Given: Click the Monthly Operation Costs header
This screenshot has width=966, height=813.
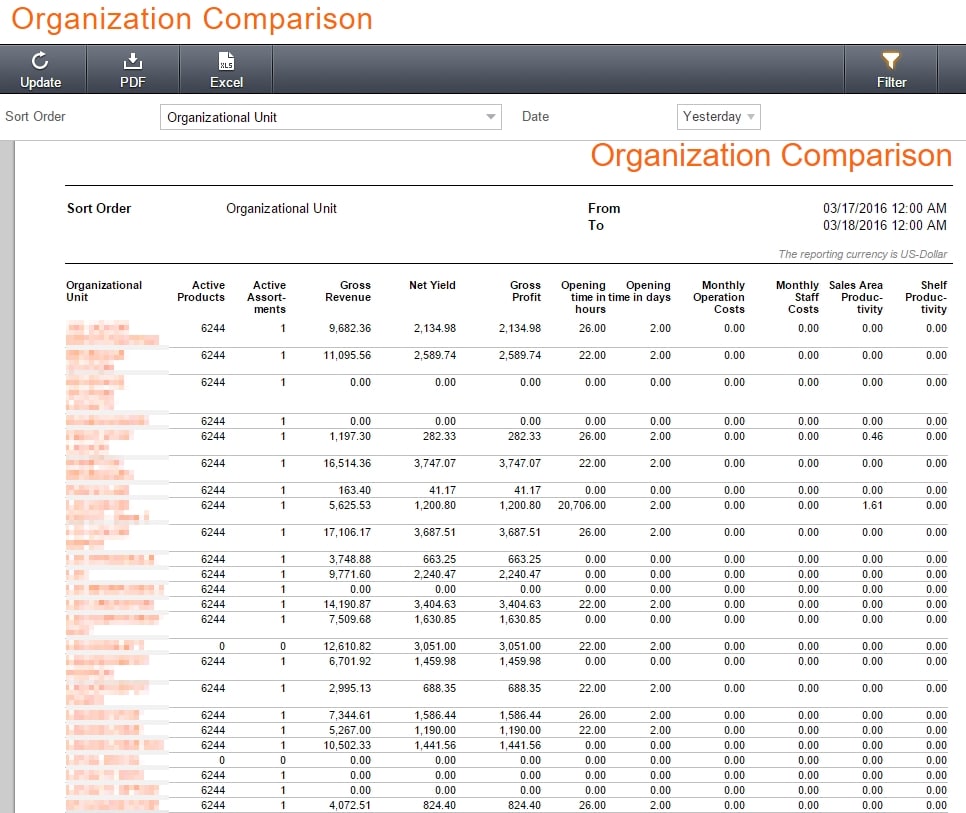Looking at the screenshot, I should click(x=718, y=297).
